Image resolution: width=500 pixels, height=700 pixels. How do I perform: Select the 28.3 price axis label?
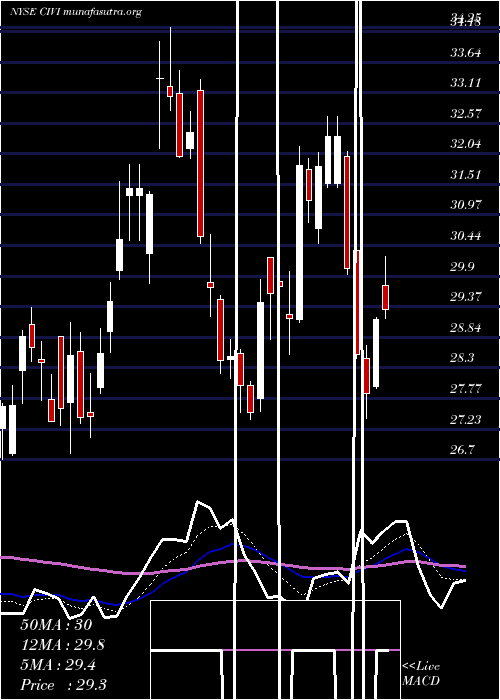462,358
